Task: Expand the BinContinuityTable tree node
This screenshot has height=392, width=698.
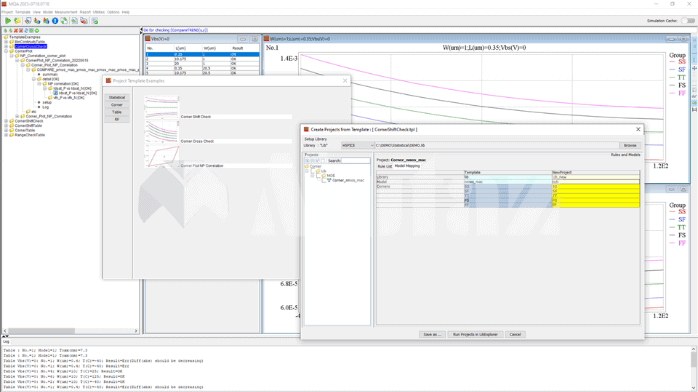Action: [x=6, y=42]
